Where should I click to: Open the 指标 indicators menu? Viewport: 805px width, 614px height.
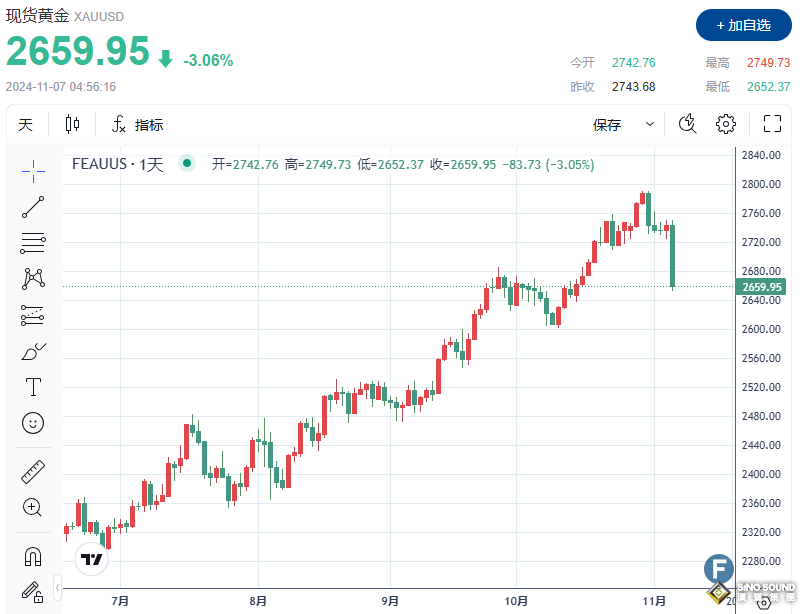pyautogui.click(x=137, y=124)
